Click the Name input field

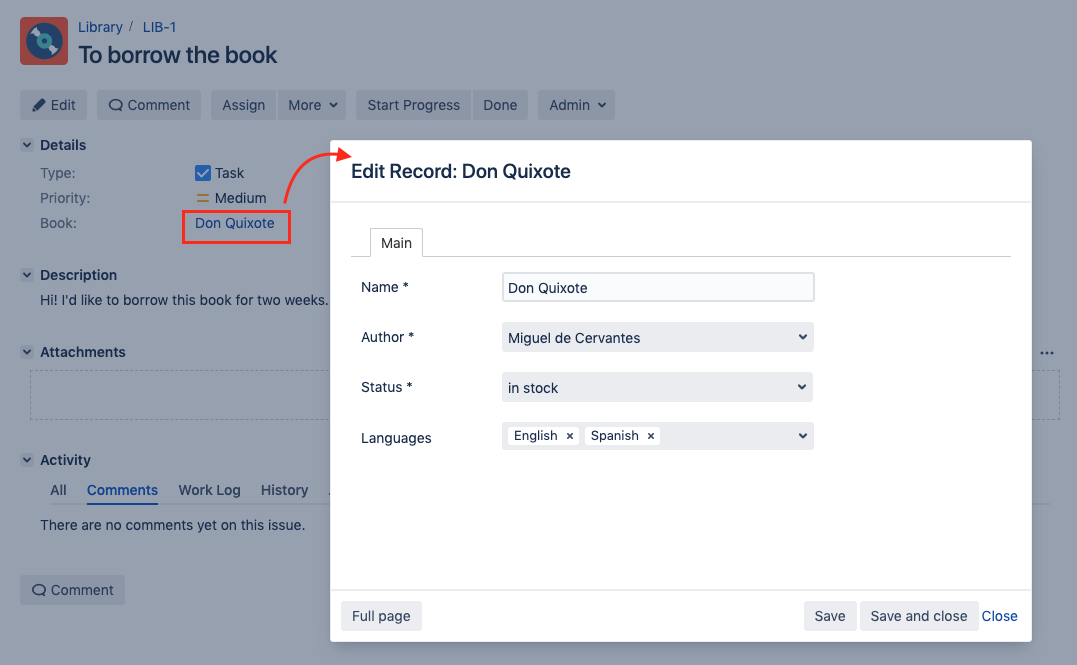coord(657,288)
